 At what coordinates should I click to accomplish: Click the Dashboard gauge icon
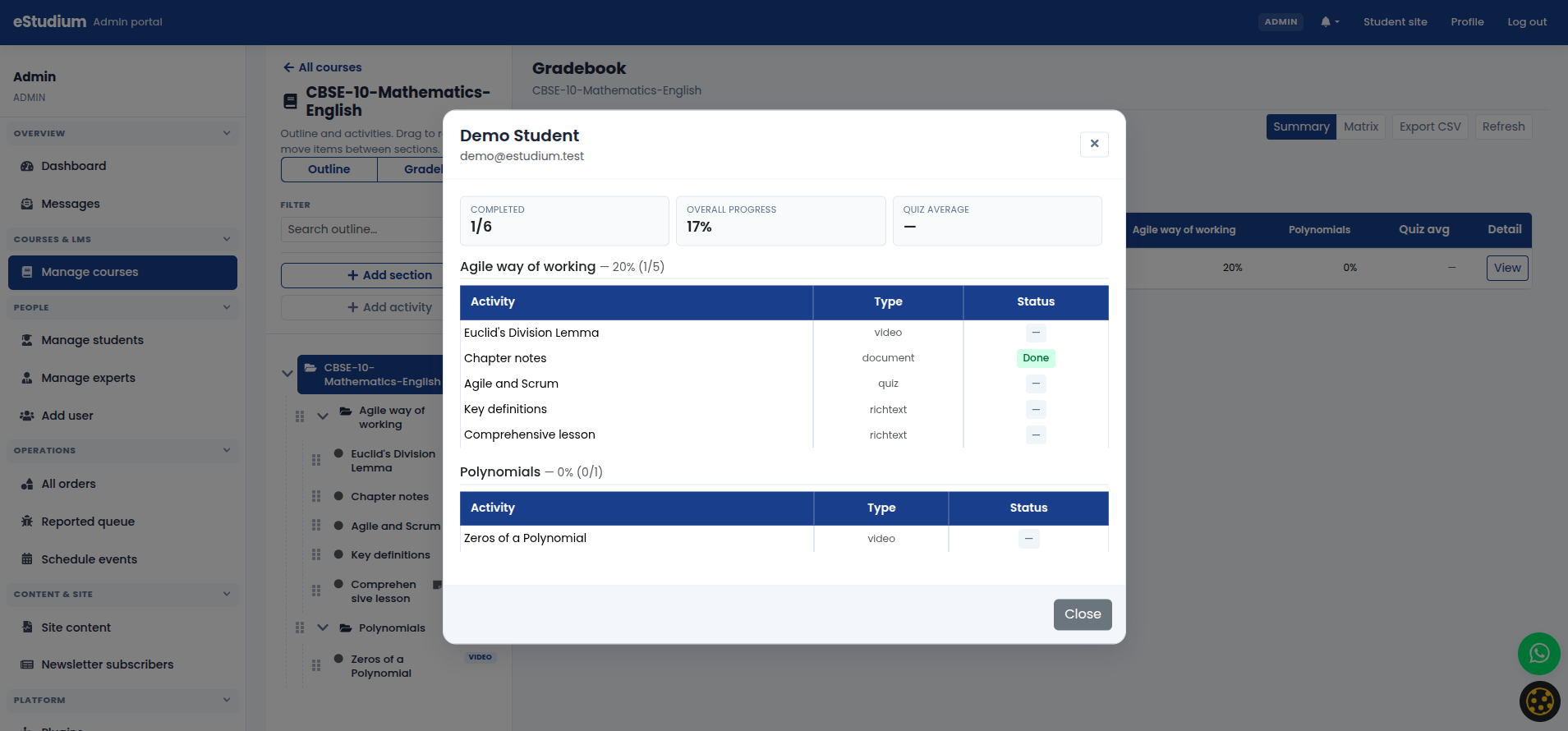pyautogui.click(x=27, y=166)
